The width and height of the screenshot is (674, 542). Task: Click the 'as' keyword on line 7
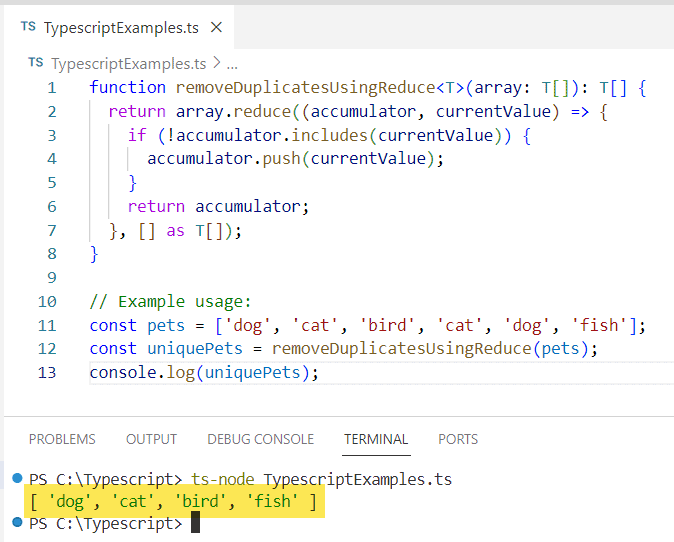tap(175, 231)
